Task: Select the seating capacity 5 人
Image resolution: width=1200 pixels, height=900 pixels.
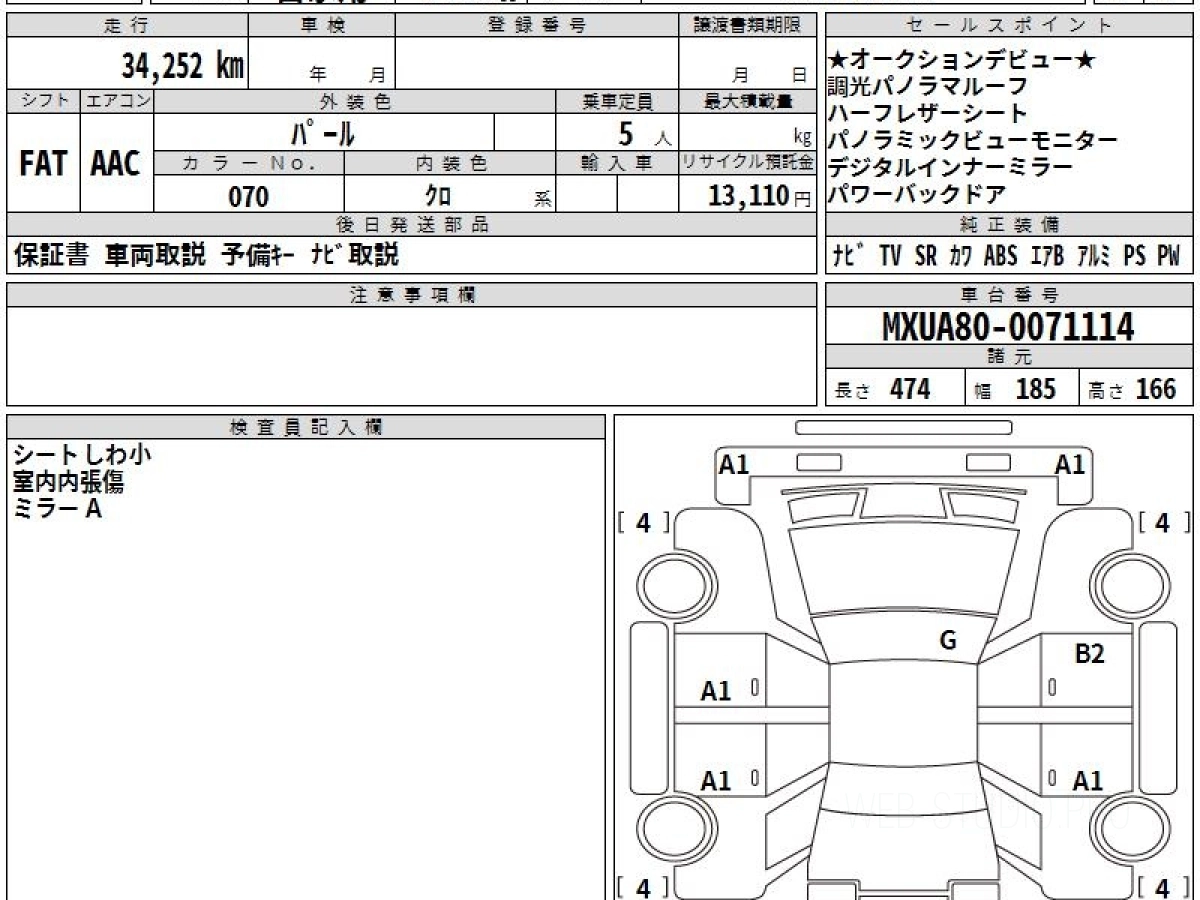Action: point(645,133)
